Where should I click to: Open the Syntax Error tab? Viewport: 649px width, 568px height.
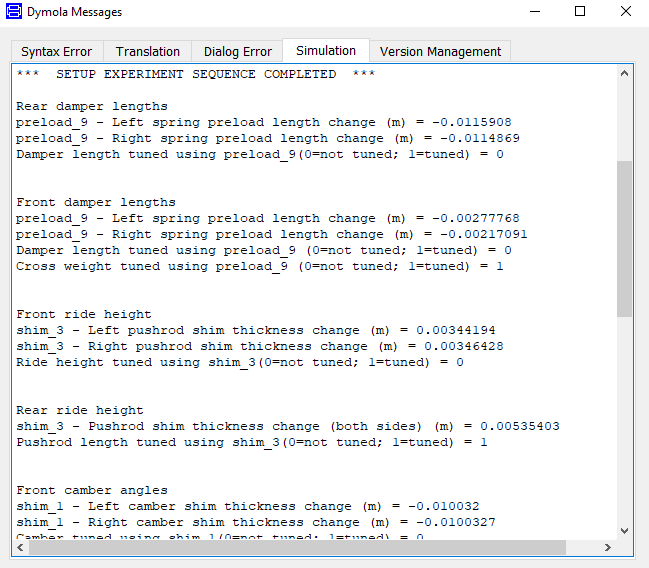pyautogui.click(x=57, y=51)
